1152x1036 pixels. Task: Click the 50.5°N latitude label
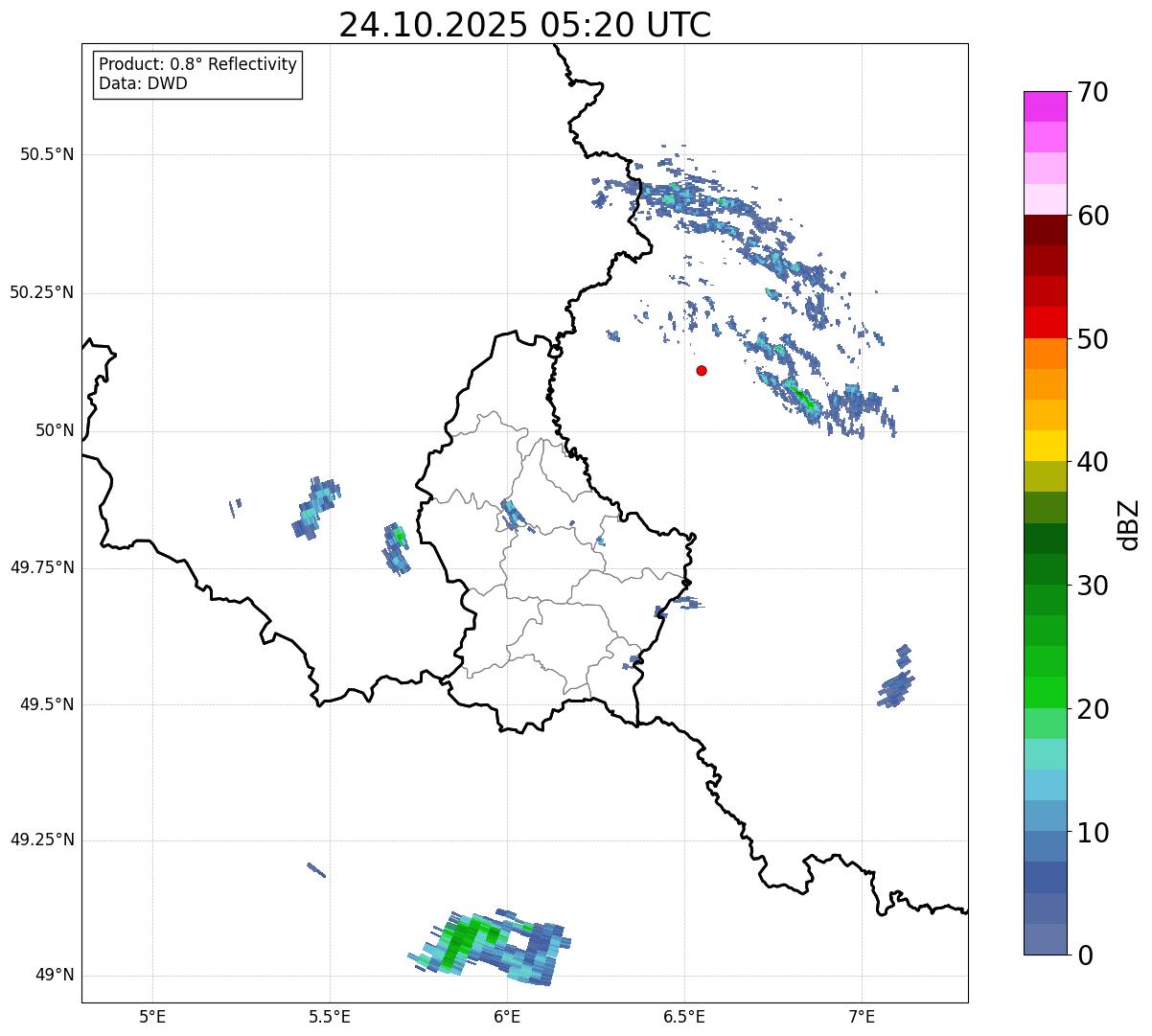click(47, 154)
